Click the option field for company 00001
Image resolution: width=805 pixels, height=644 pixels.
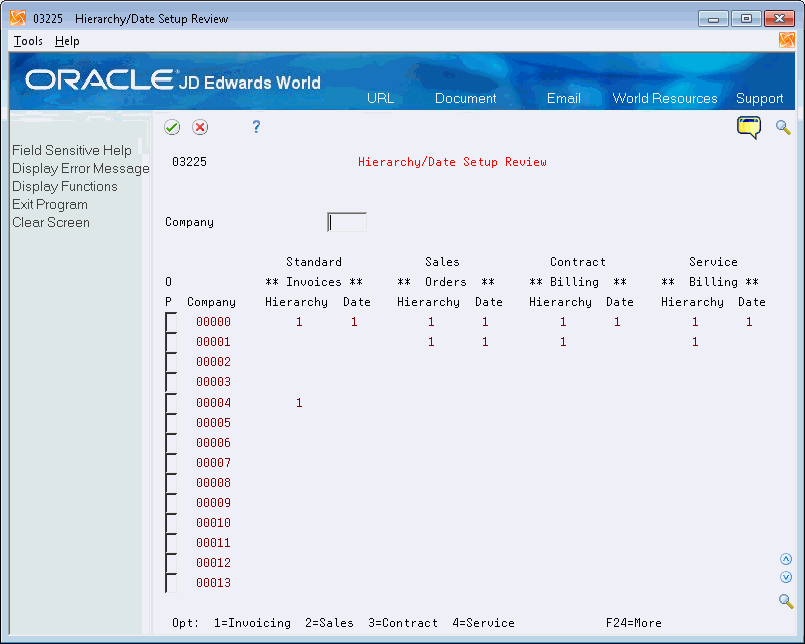[171, 342]
